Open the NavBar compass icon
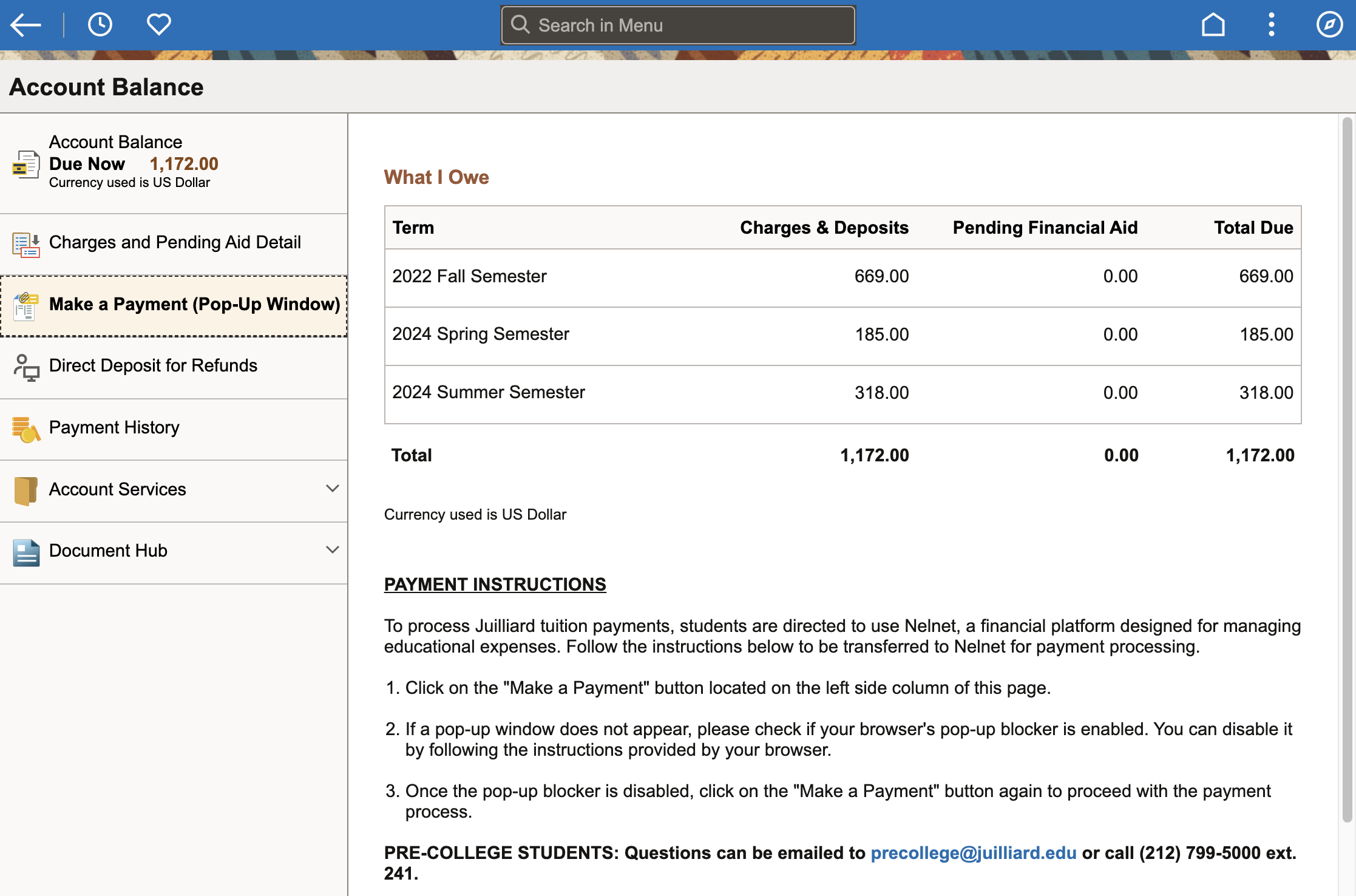The image size is (1356, 896). pyautogui.click(x=1329, y=25)
